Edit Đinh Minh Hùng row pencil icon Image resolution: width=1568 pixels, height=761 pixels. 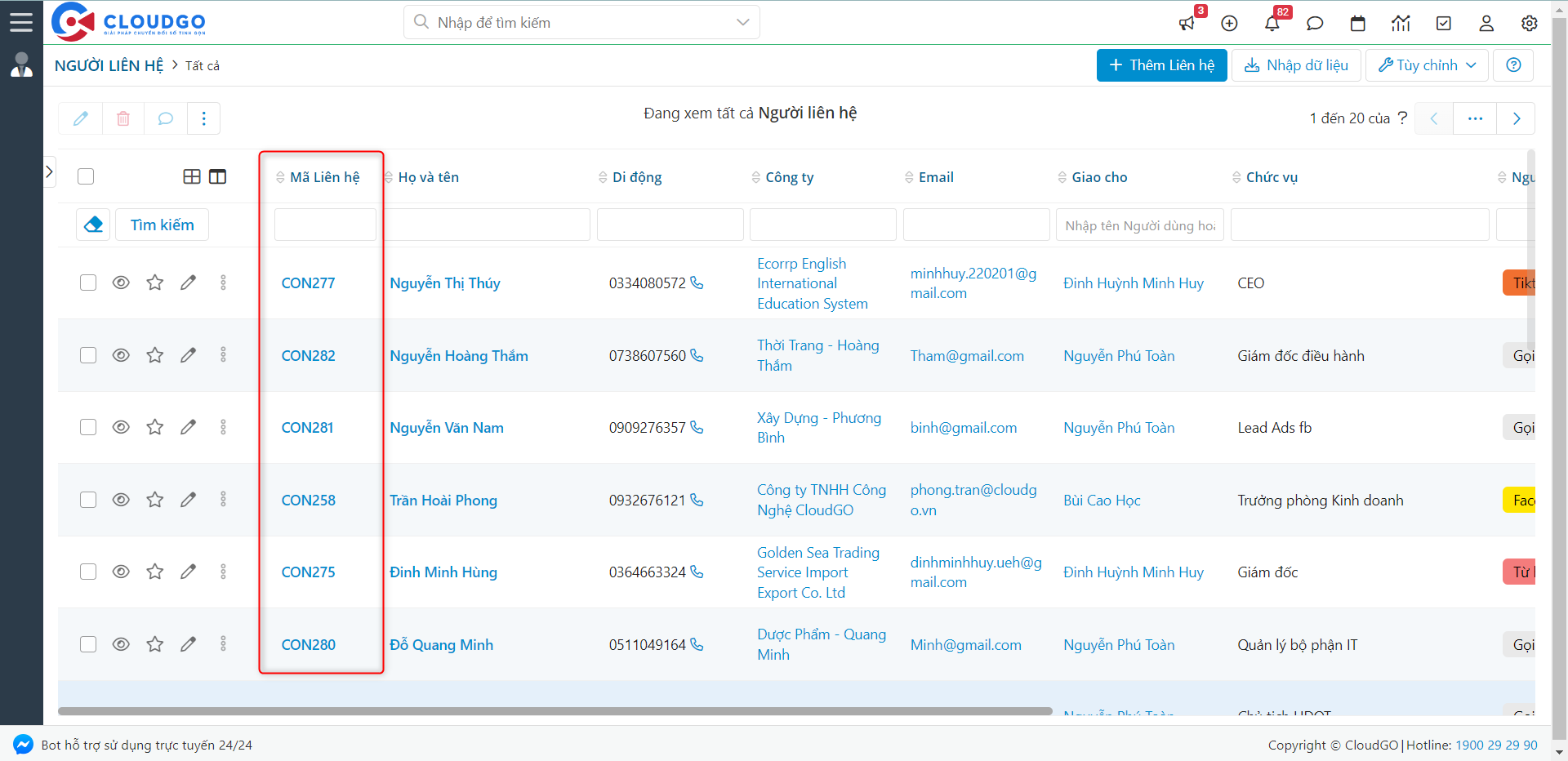pos(188,572)
